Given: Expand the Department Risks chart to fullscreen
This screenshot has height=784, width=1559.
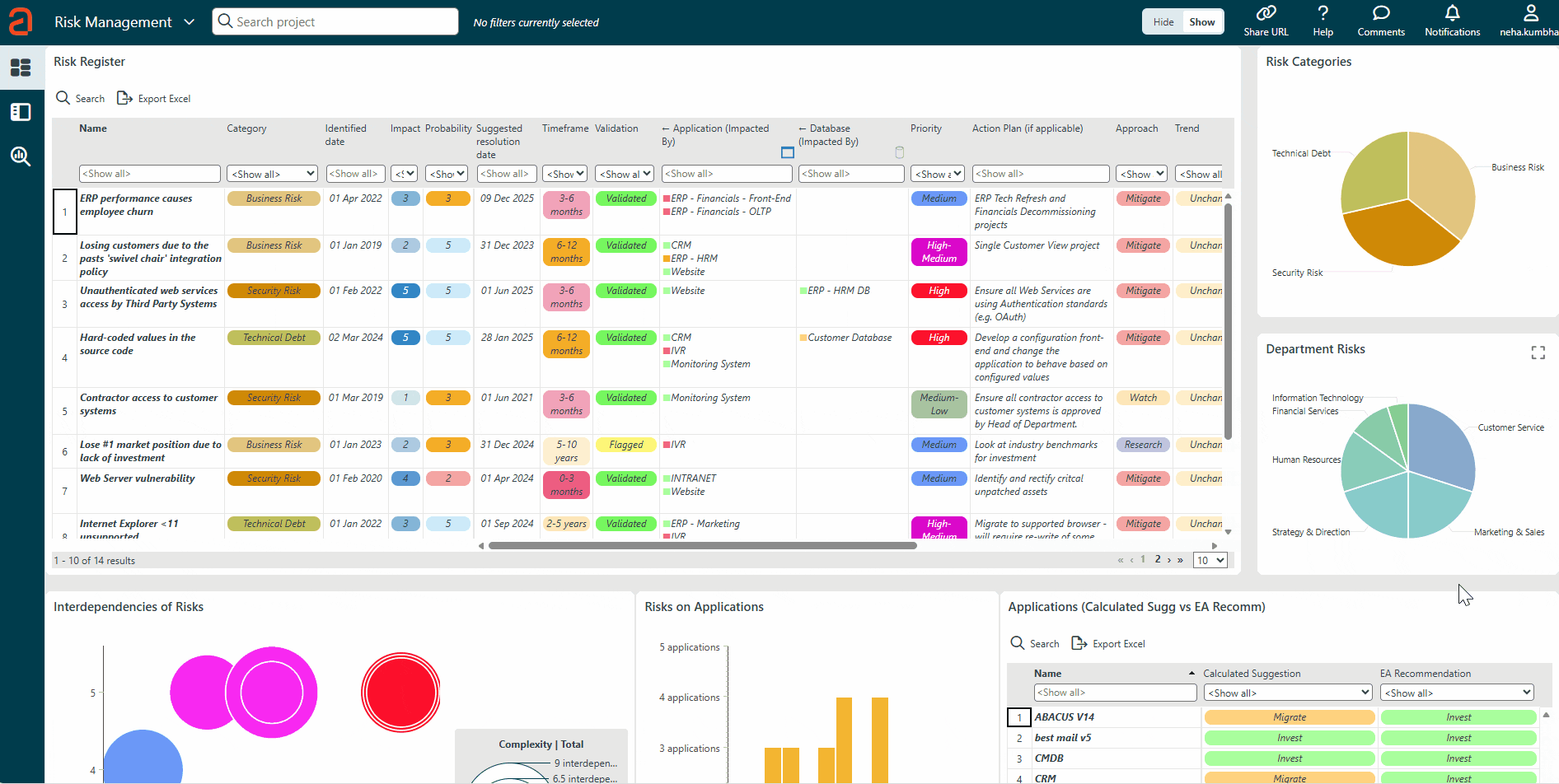Looking at the screenshot, I should 1538,352.
